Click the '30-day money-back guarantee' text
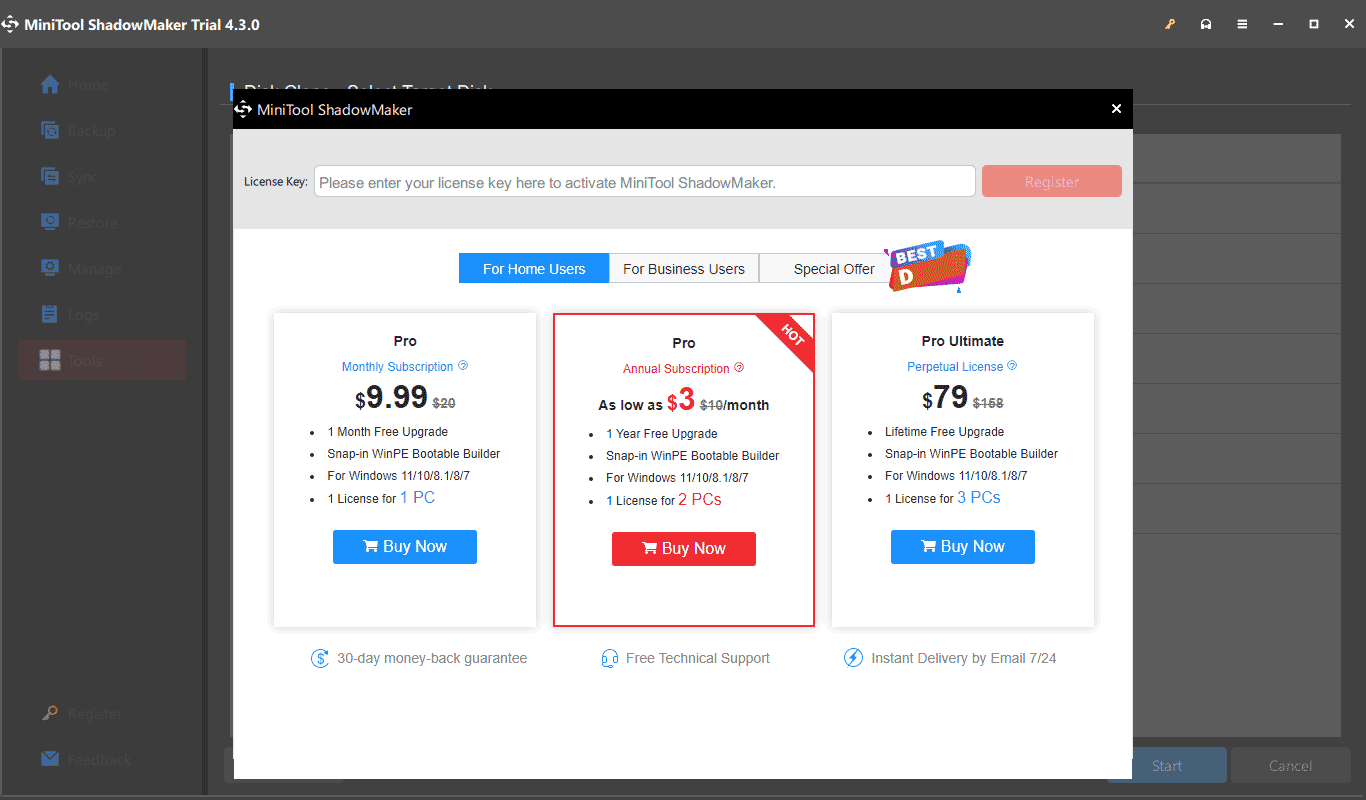This screenshot has height=800, width=1366. [x=432, y=658]
